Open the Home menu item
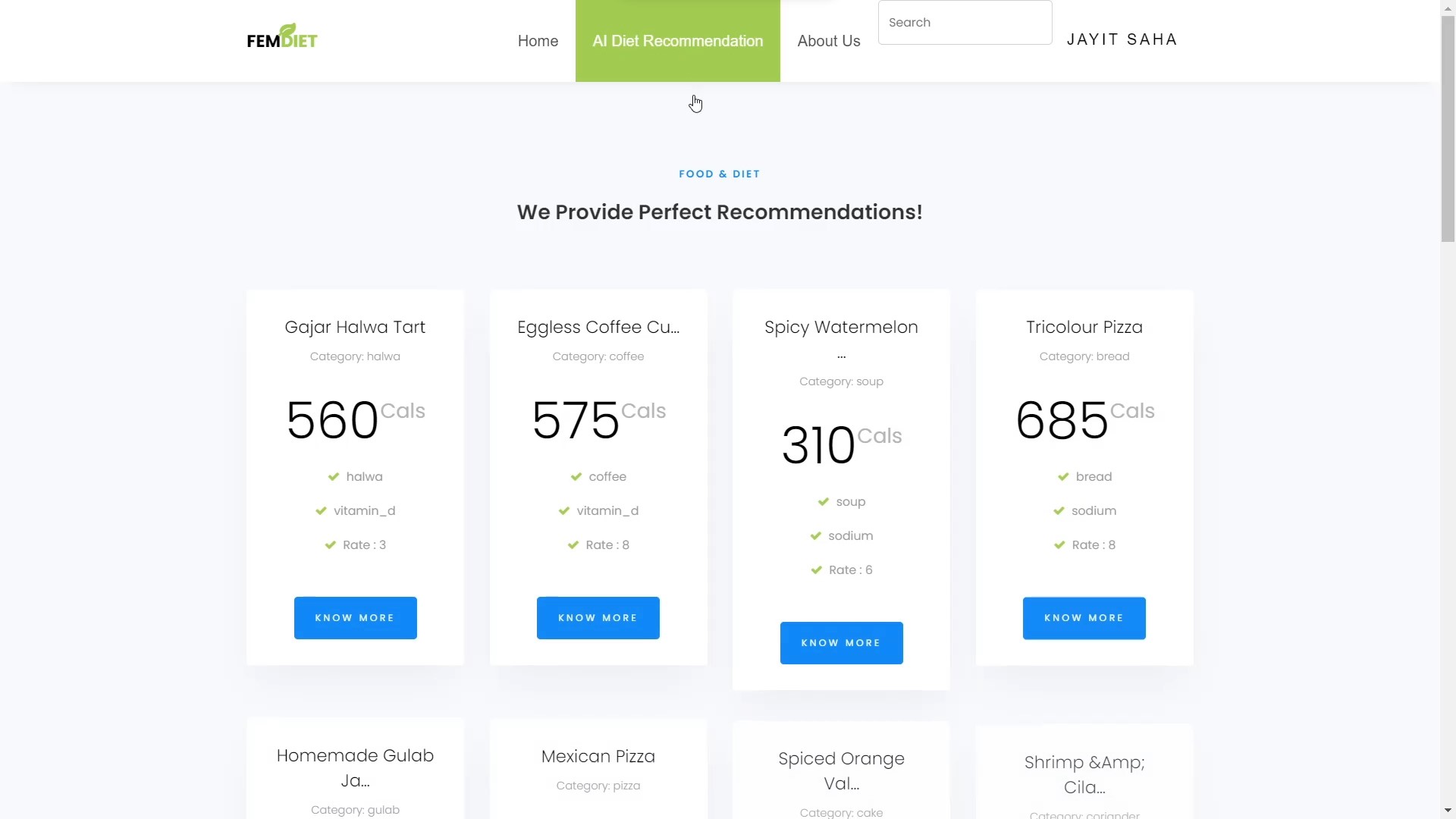This screenshot has width=1456, height=819. point(538,41)
